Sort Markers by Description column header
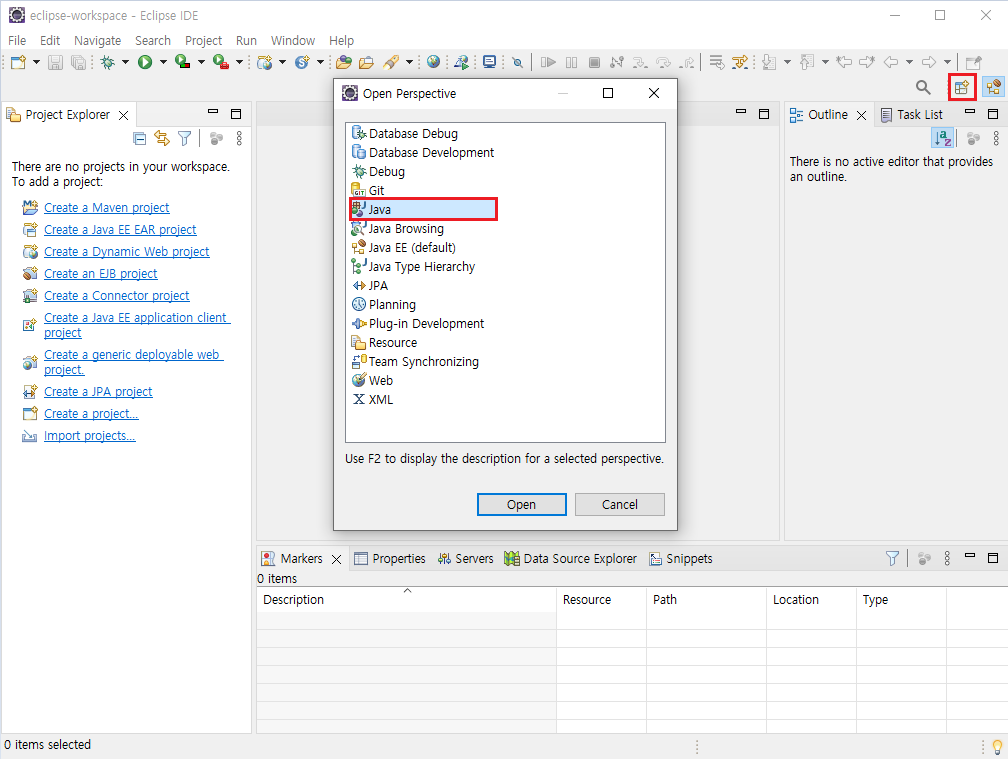Viewport: 1008px width, 759px height. (x=406, y=599)
